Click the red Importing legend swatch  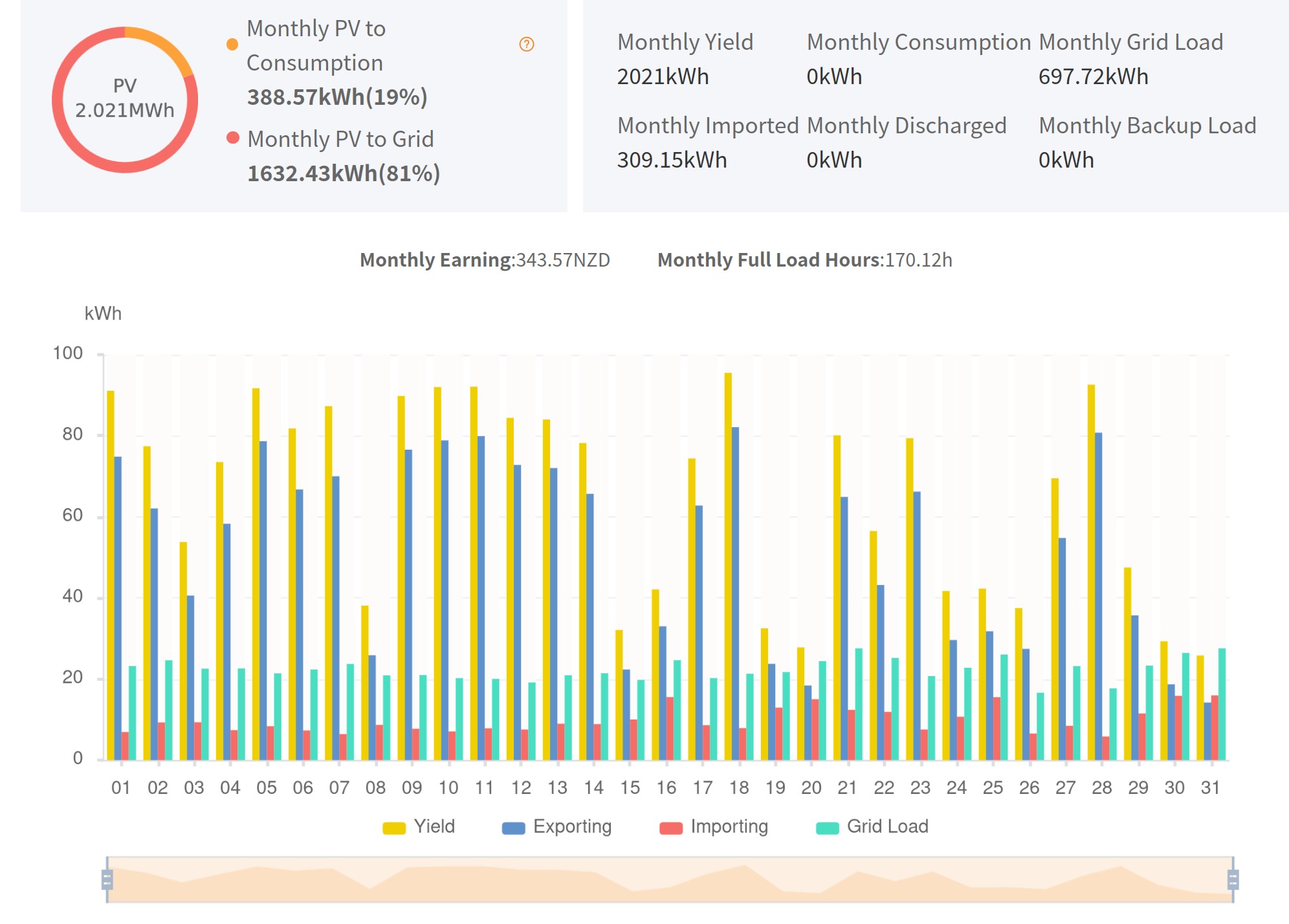pos(670,828)
